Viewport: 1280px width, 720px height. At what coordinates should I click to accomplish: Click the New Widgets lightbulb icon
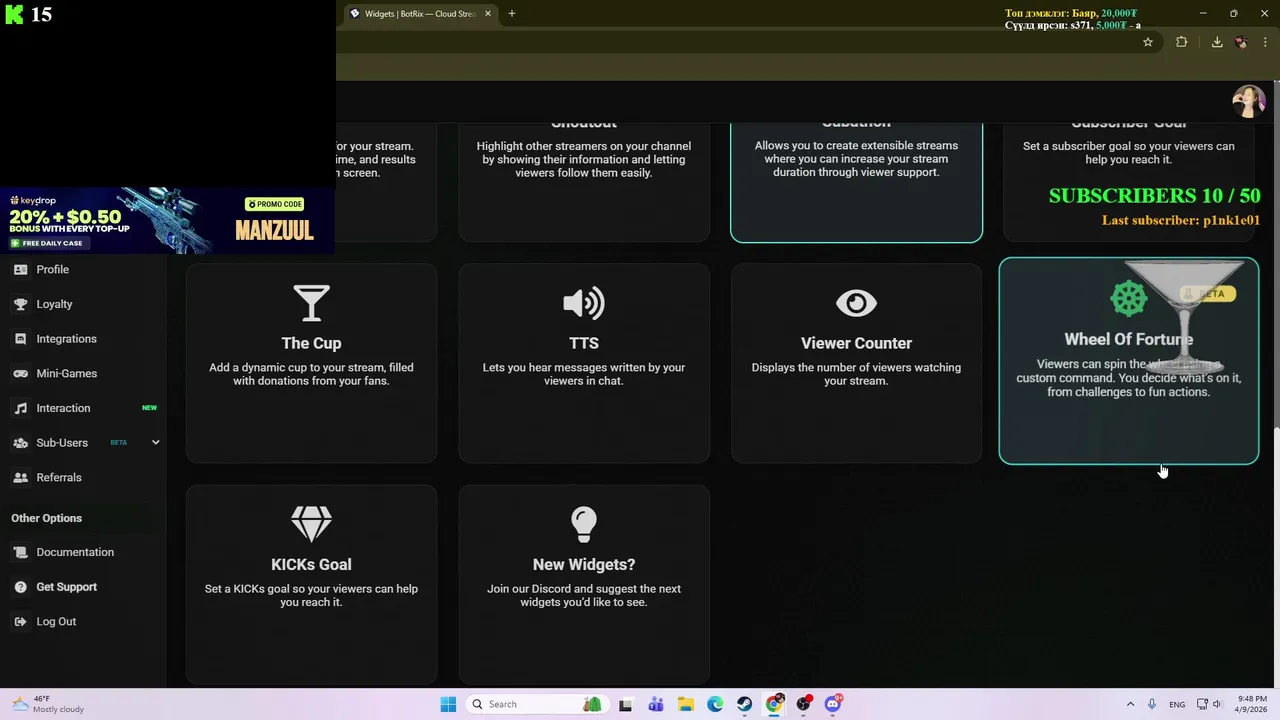tap(584, 524)
